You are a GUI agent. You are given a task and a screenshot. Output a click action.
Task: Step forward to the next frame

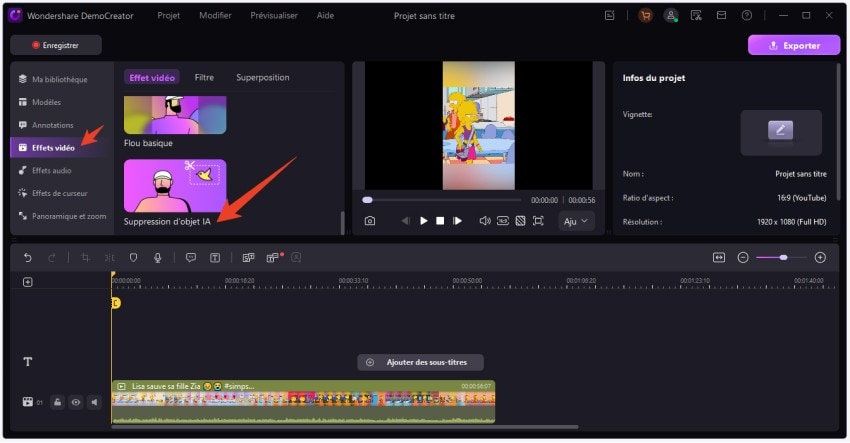458,221
